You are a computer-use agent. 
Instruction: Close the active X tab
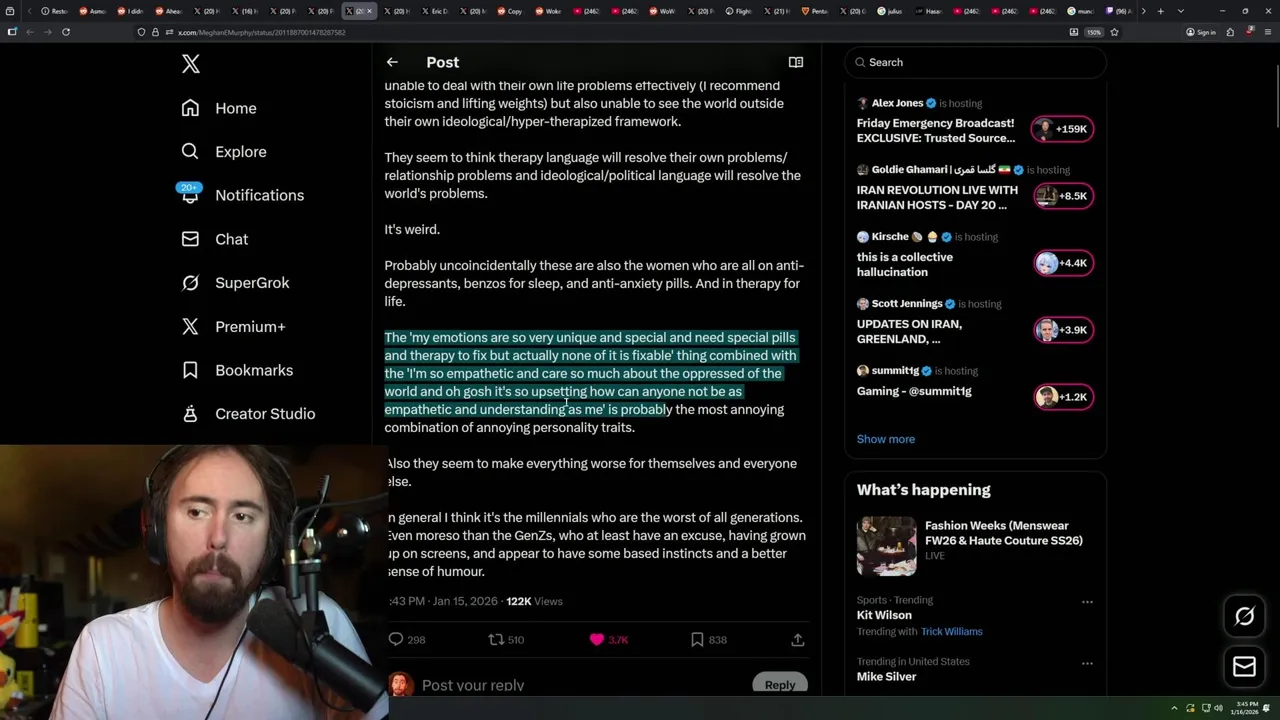coord(370,11)
